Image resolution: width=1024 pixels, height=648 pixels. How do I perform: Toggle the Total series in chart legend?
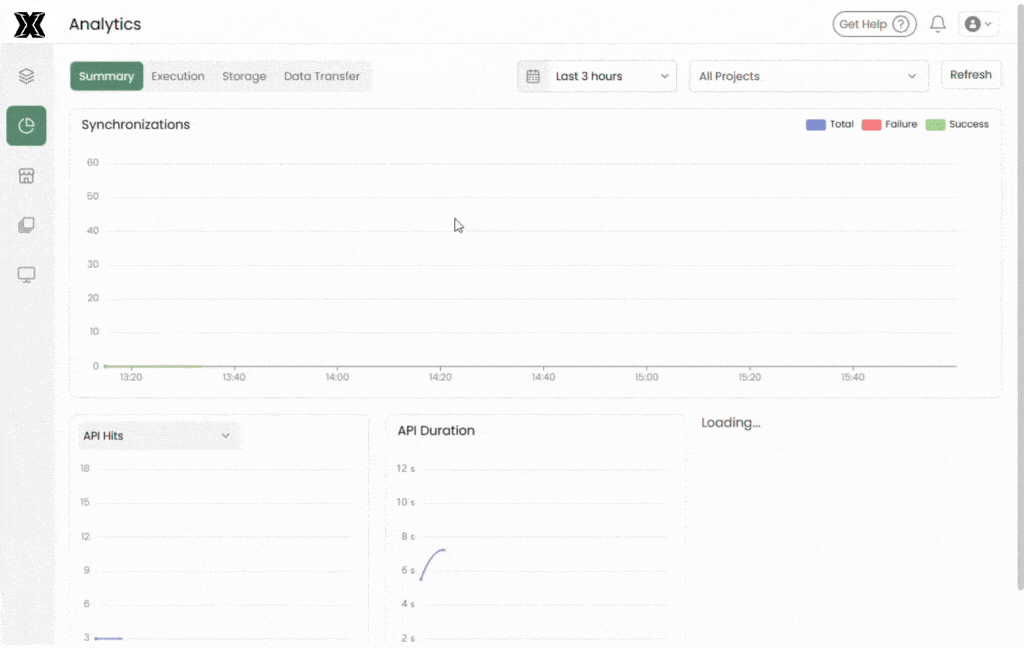click(829, 125)
